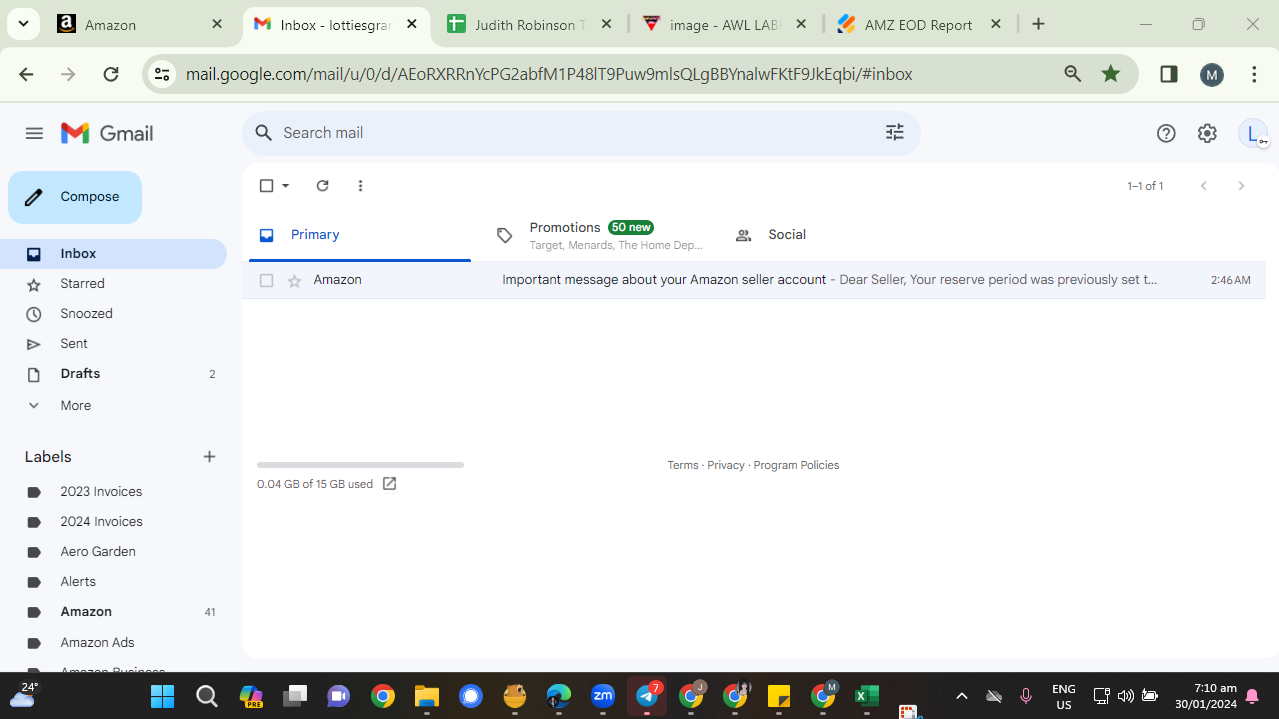Open Chrome three-dot menu

click(1254, 74)
